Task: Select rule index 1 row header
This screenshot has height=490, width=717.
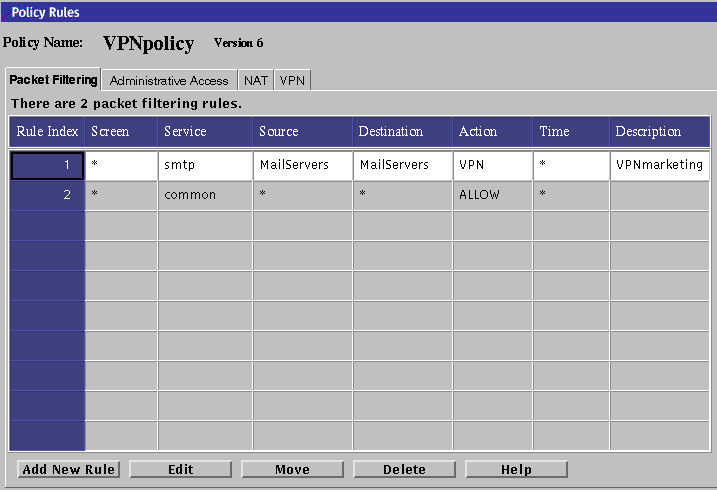Action: coord(47,165)
